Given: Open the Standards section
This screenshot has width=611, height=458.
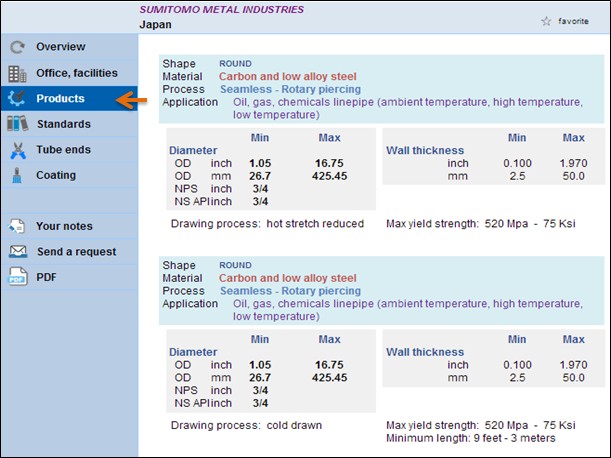Looking at the screenshot, I should [64, 124].
